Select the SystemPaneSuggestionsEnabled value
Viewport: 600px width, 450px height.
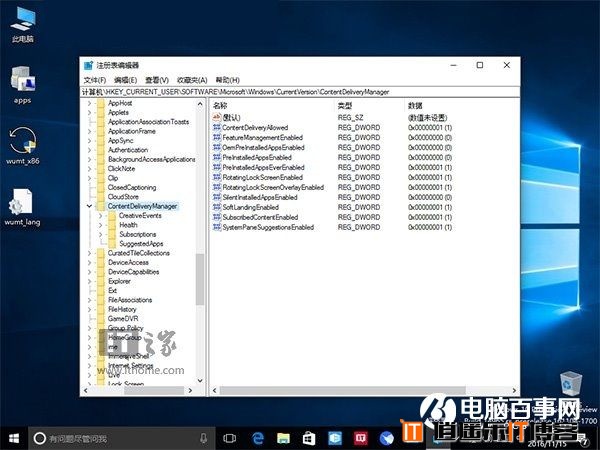(268, 227)
